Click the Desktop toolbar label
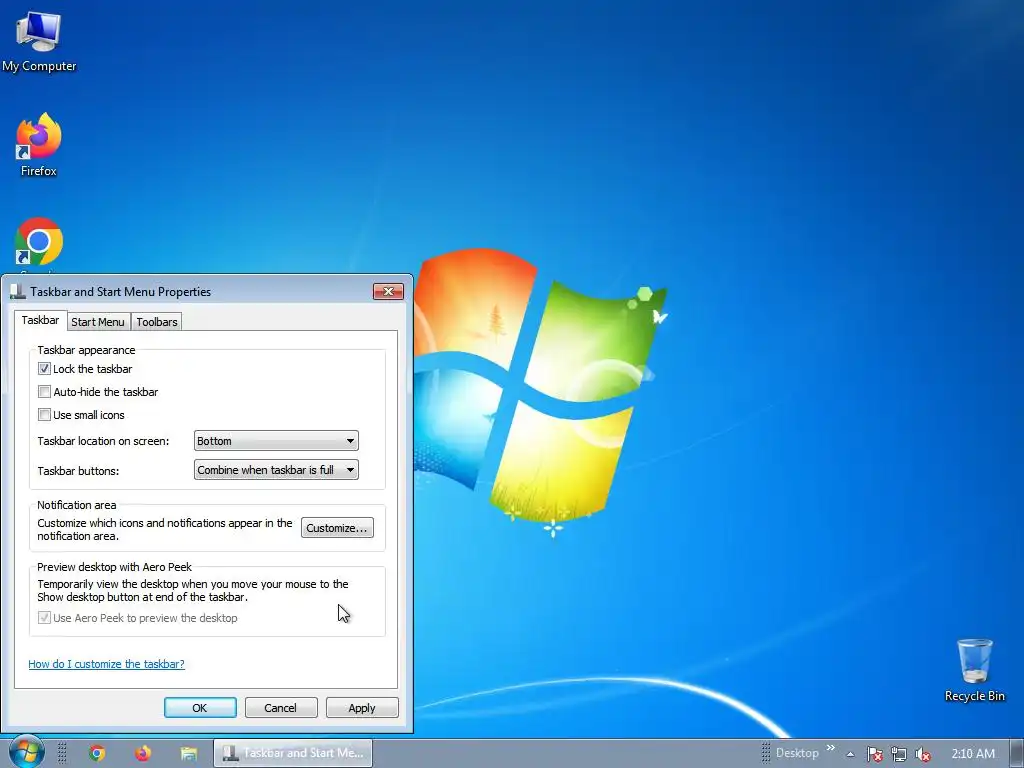Screen dimensions: 1024x768 797,753
